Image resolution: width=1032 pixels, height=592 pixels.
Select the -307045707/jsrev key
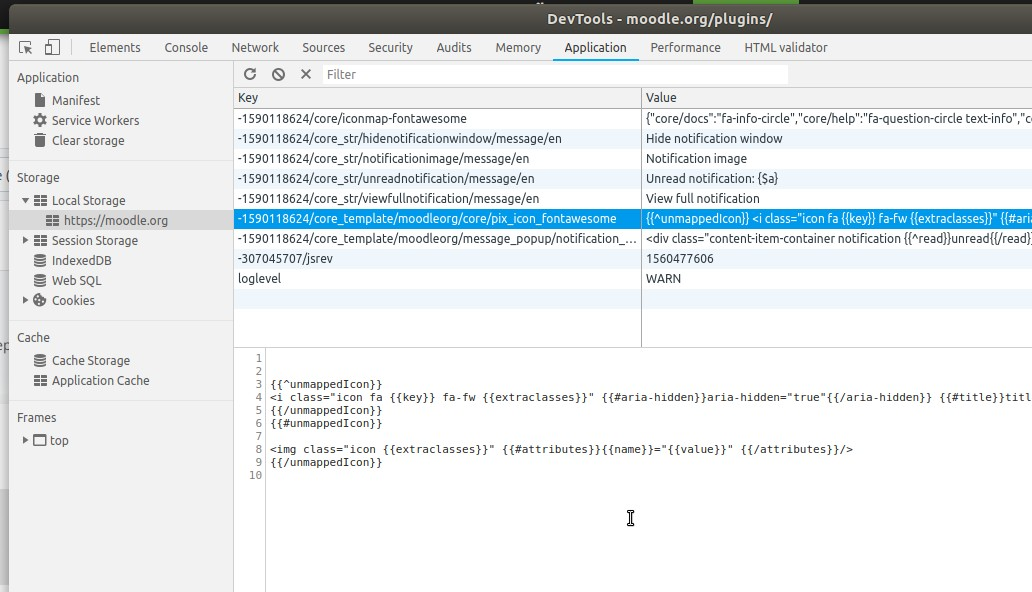[437, 259]
